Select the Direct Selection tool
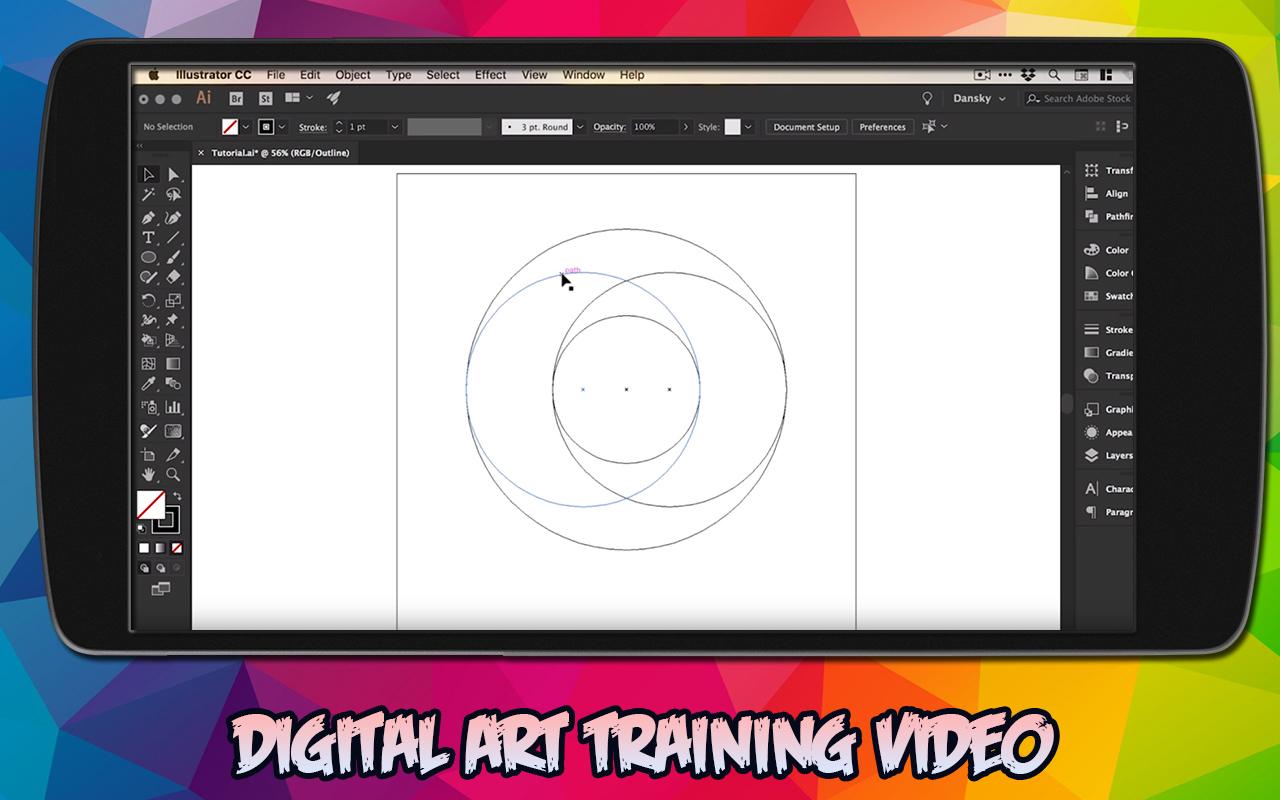This screenshot has width=1280, height=800. point(173,175)
